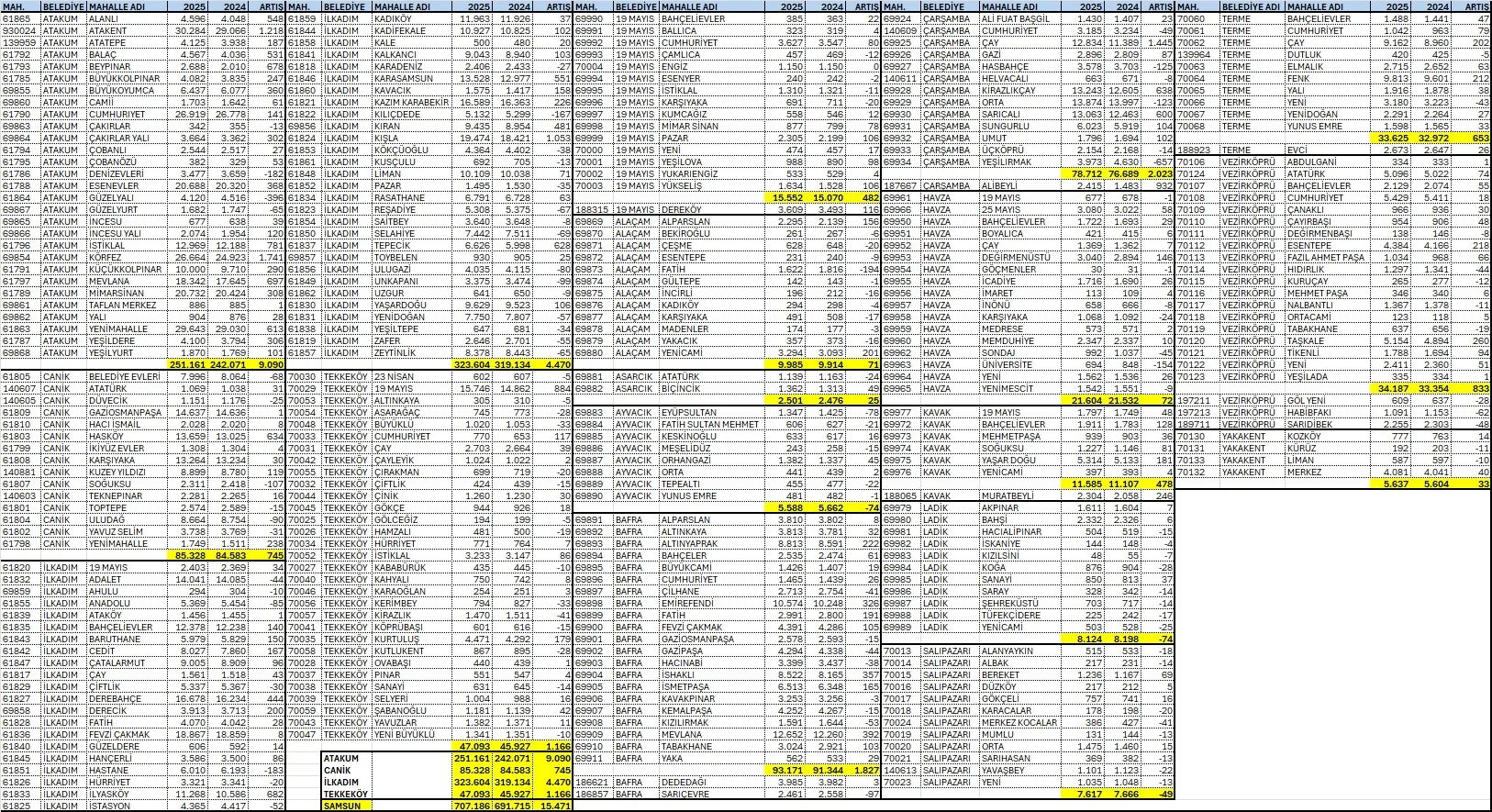
Task: Click Çarşamba subtotal value 78.712
Action: click(1085, 173)
